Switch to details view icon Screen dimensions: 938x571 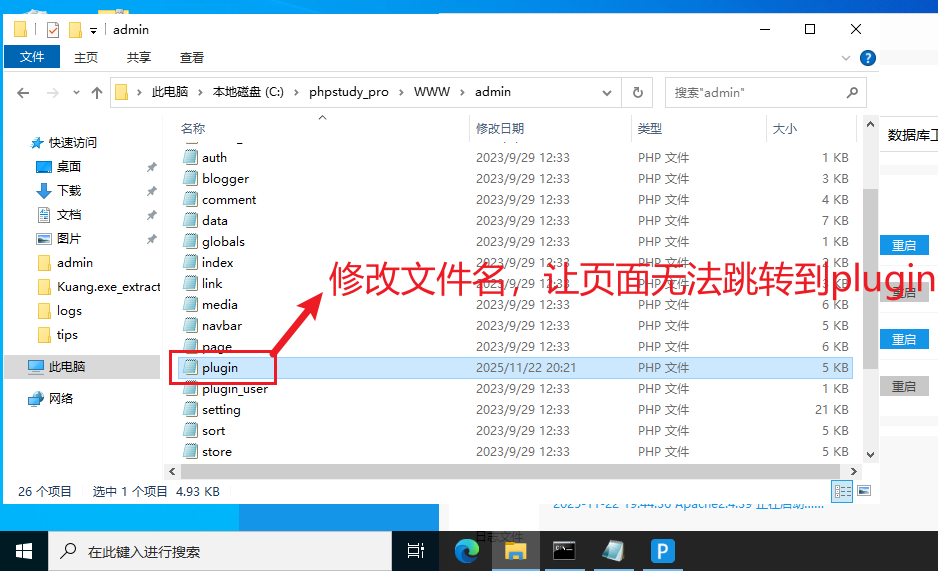842,491
